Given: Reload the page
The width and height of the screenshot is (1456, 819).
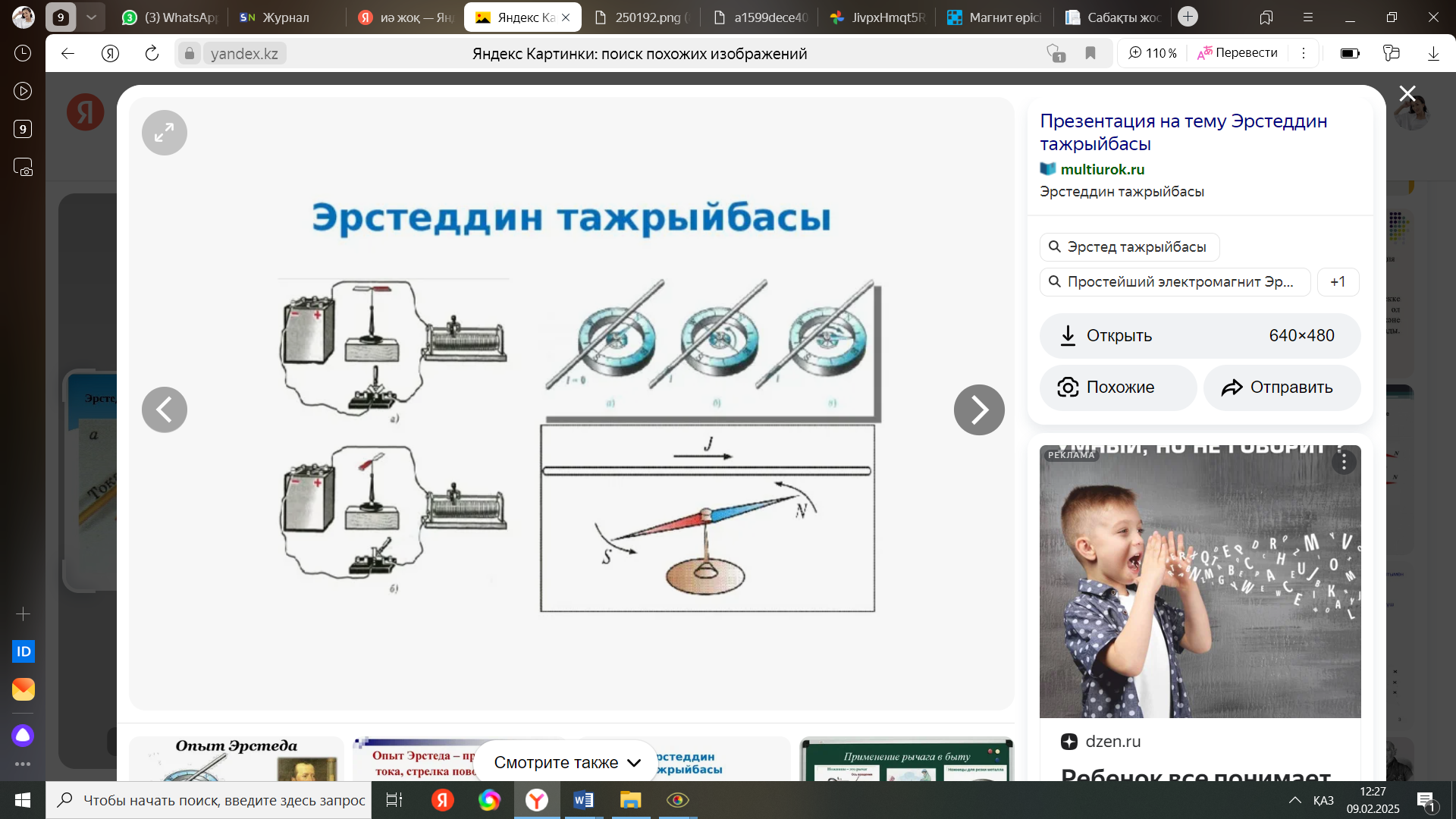Looking at the screenshot, I should 152,53.
